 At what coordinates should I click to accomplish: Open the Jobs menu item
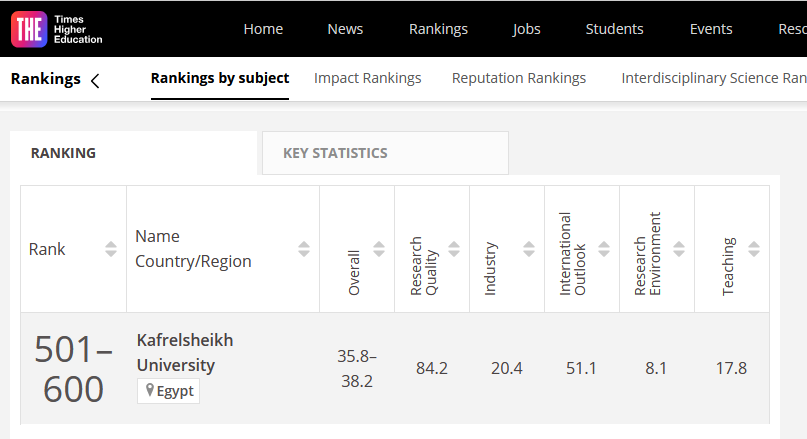526,29
